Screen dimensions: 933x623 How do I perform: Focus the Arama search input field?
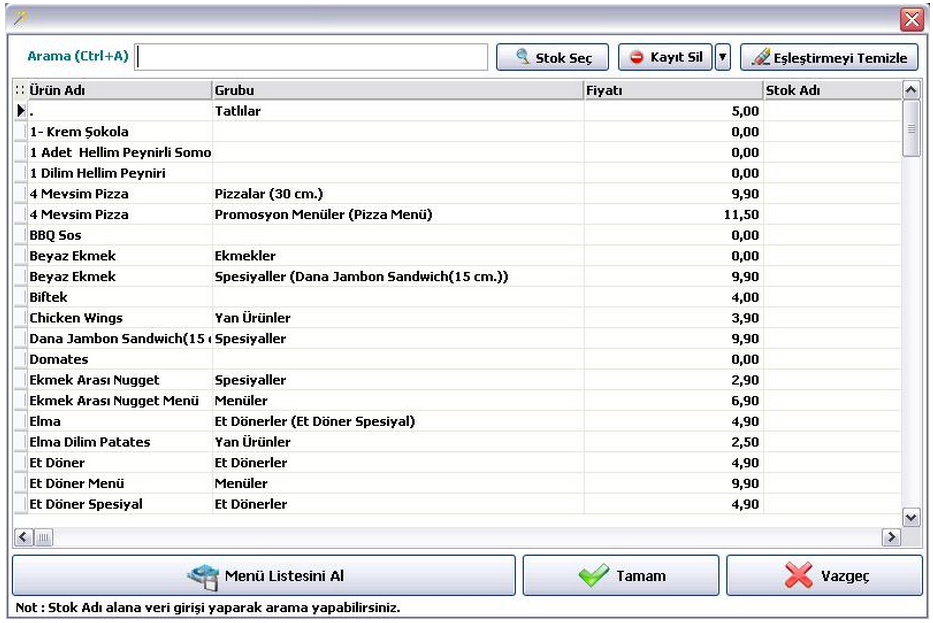pos(311,57)
